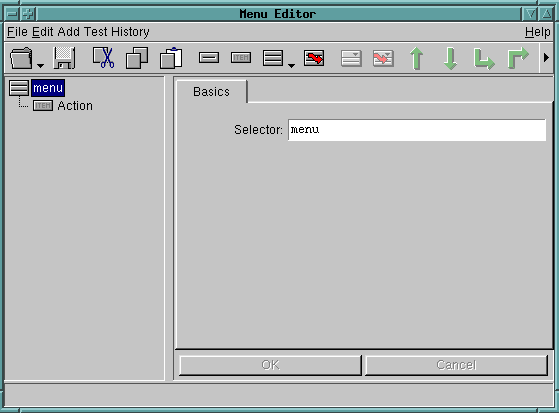Move item up with green up arrow

pos(416,58)
